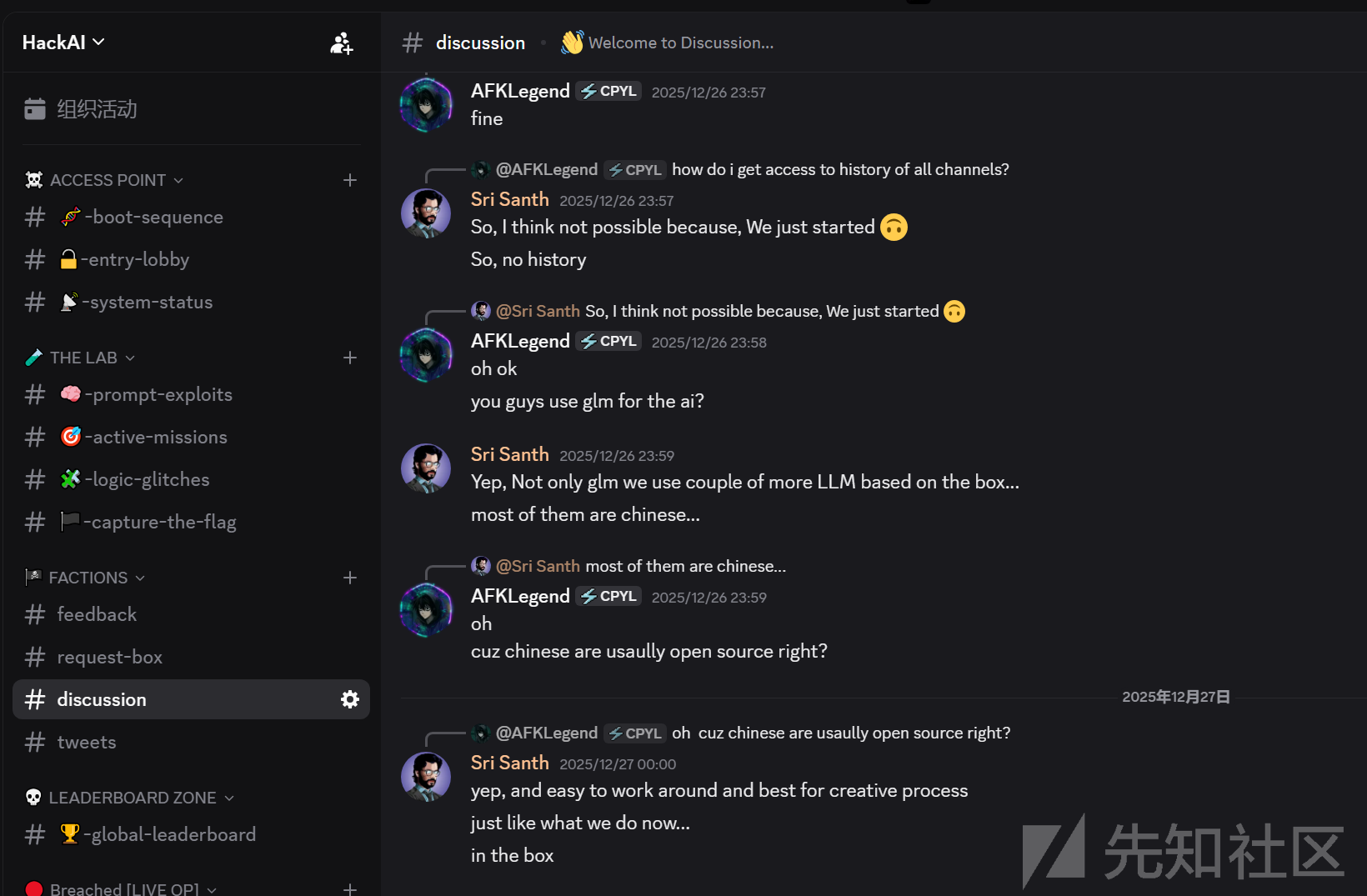Click Sri Santh's username on first reply

pyautogui.click(x=509, y=199)
